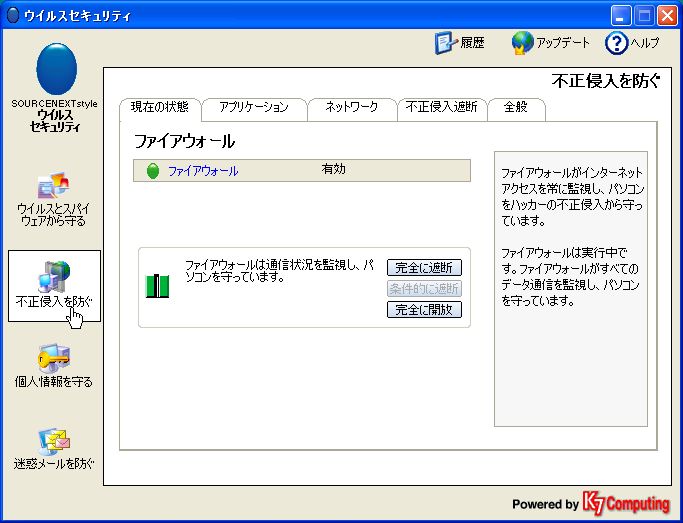Select ウイルスとスパイウェアから守る sidebar icon

tap(54, 186)
